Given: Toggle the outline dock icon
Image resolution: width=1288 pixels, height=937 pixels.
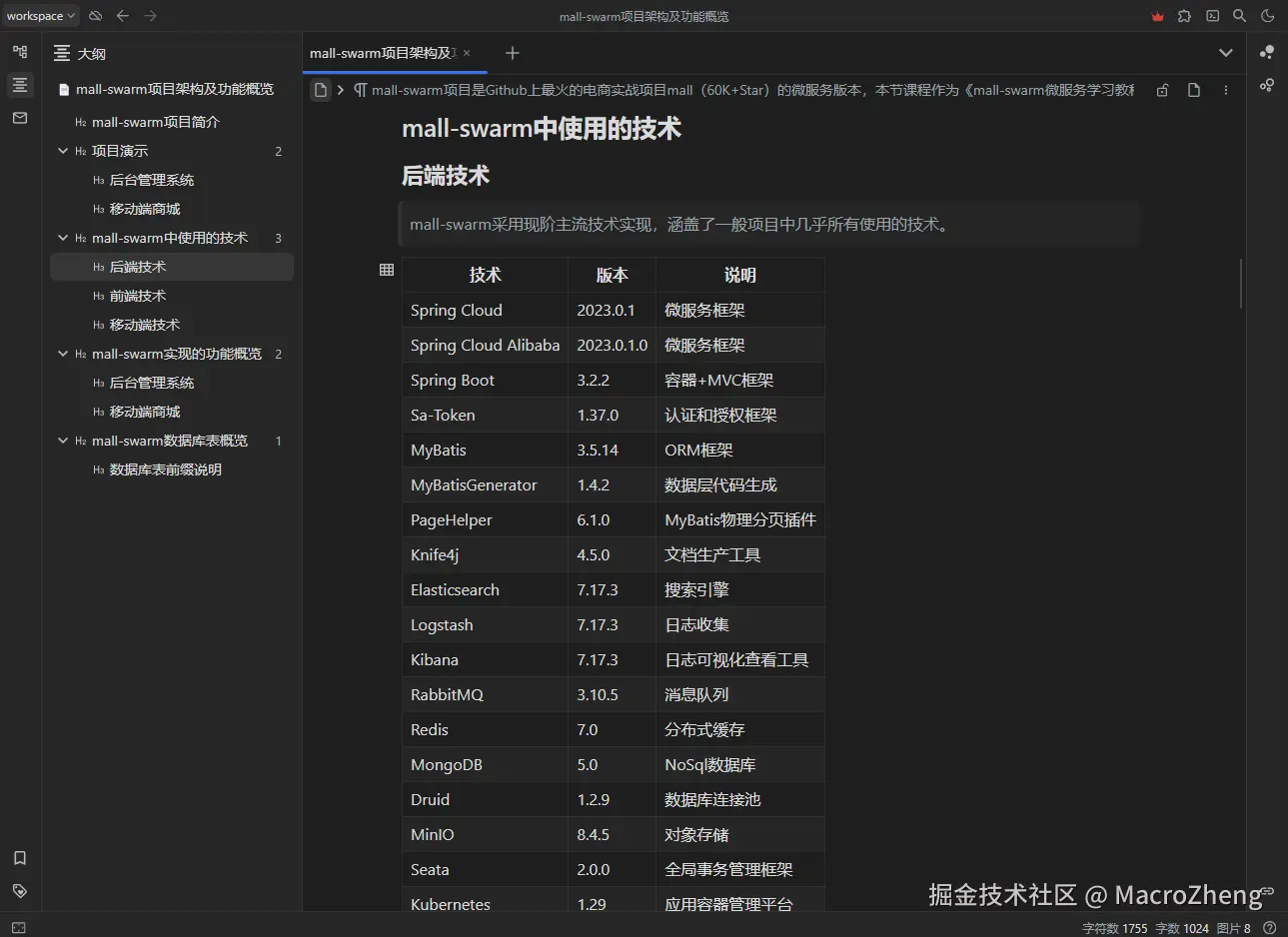Looking at the screenshot, I should pyautogui.click(x=20, y=85).
